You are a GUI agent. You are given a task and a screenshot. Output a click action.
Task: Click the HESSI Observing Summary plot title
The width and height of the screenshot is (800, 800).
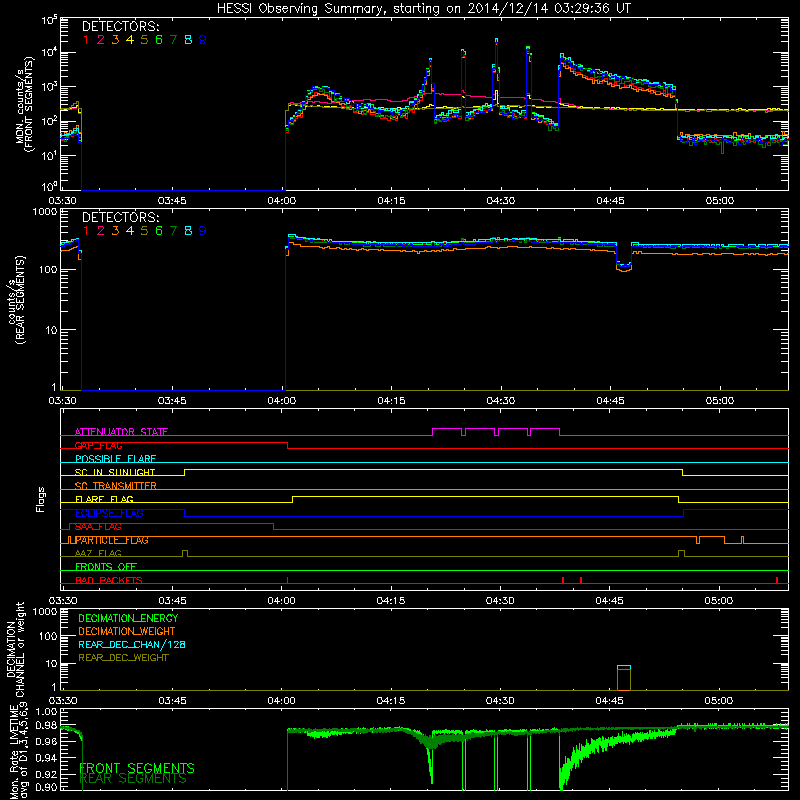pyautogui.click(x=424, y=9)
